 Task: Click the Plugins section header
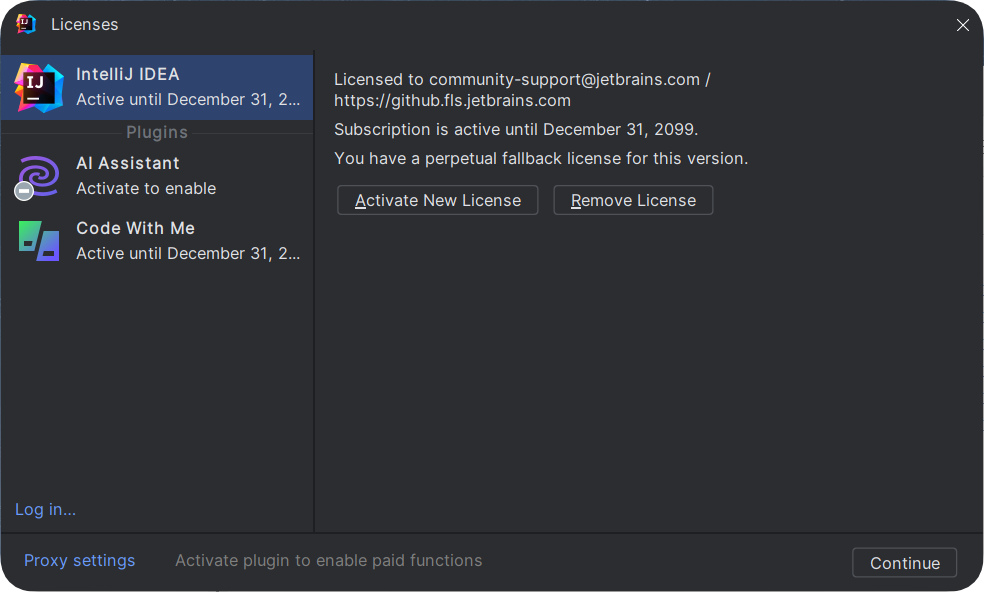pyautogui.click(x=157, y=132)
